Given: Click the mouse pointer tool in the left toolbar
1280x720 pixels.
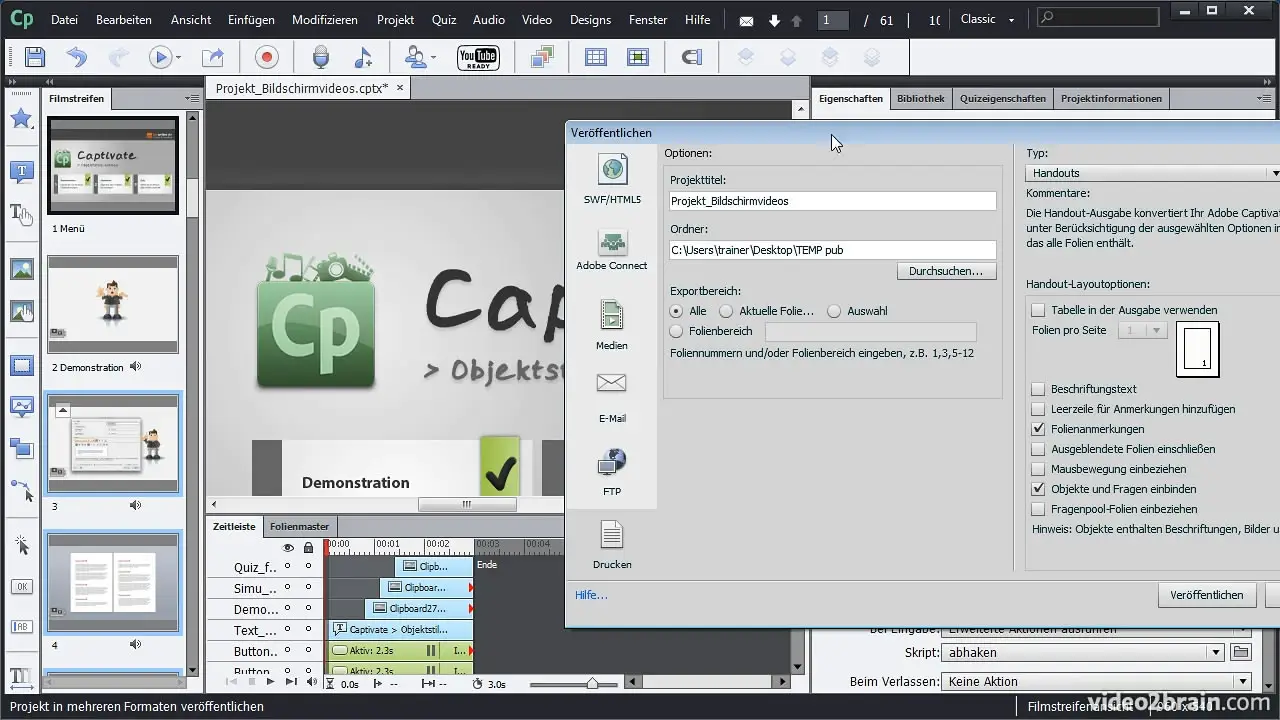Looking at the screenshot, I should tap(21, 545).
